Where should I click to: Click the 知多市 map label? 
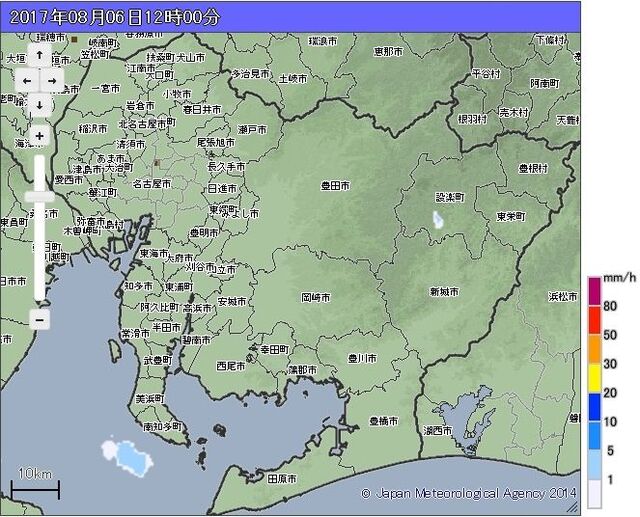[x=138, y=286]
